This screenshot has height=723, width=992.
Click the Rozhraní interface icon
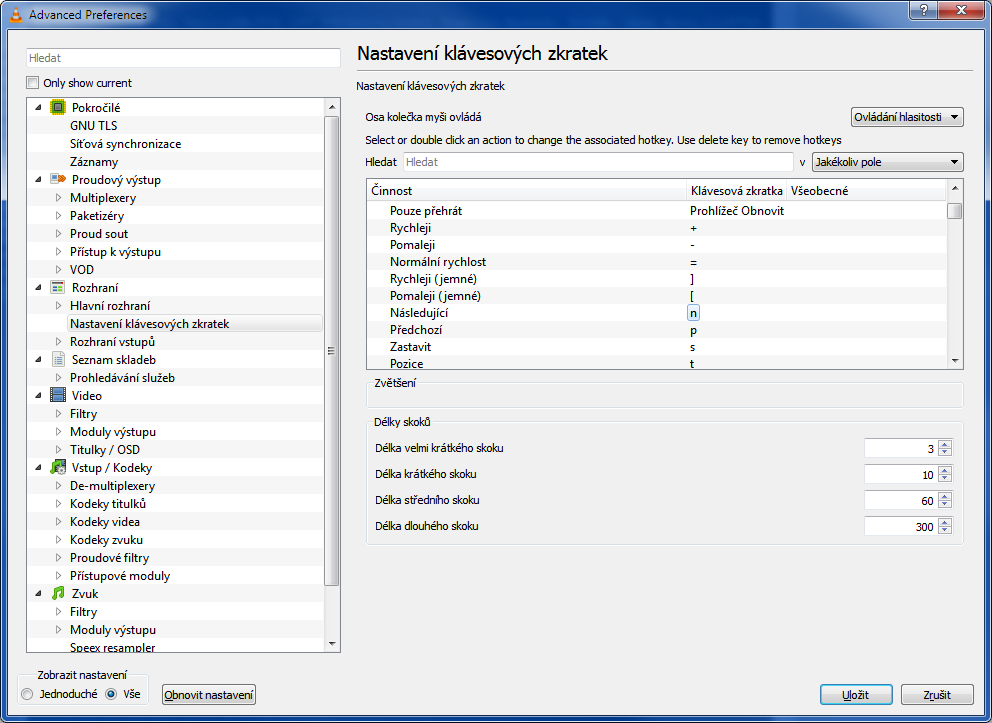coord(58,287)
